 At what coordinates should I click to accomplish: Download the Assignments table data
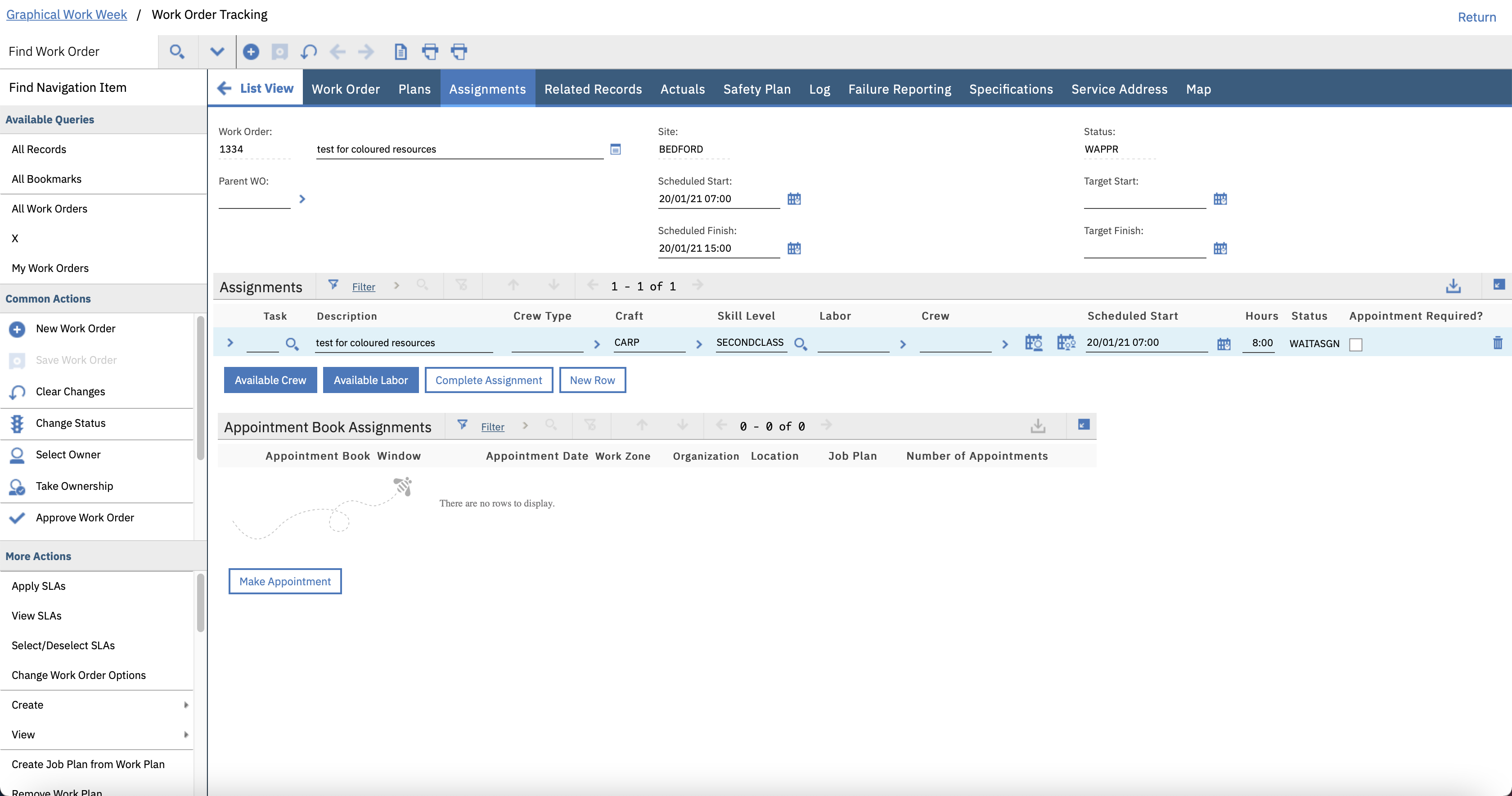pyautogui.click(x=1453, y=286)
